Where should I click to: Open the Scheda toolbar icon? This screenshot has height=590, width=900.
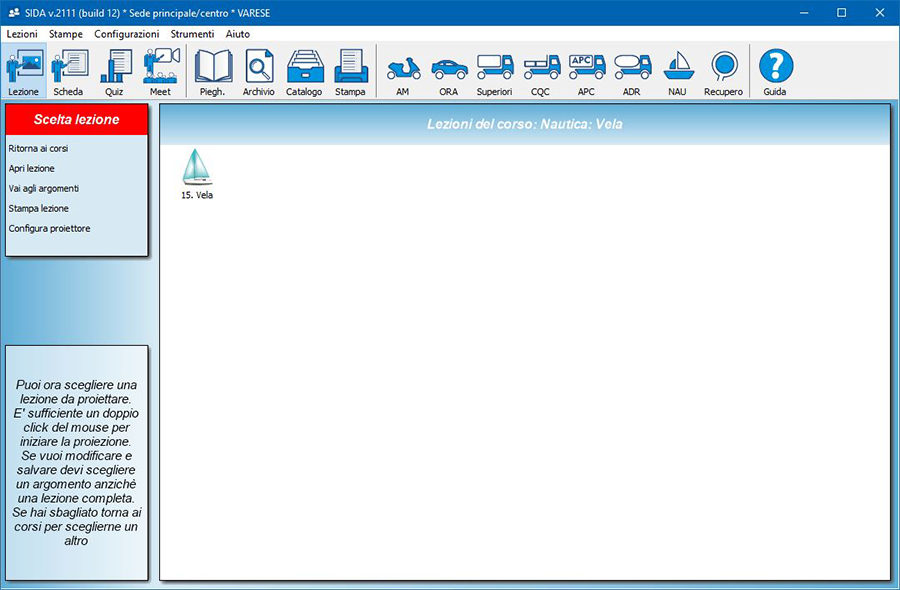pyautogui.click(x=68, y=70)
